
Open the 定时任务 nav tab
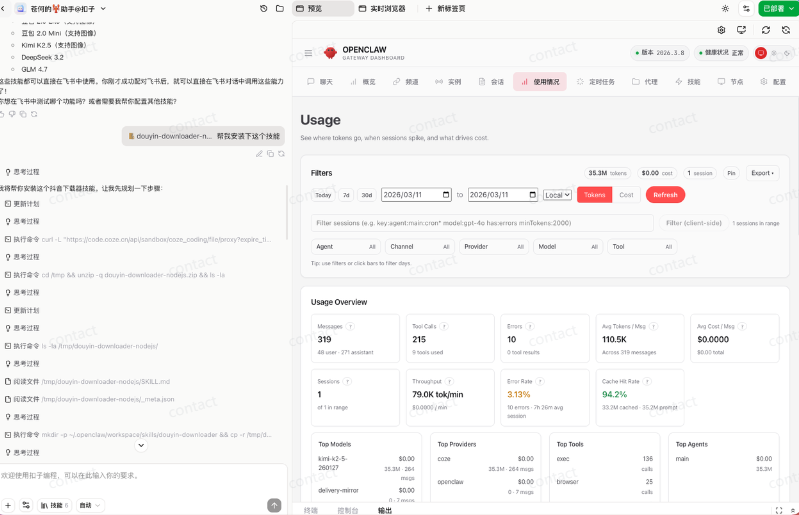click(596, 82)
